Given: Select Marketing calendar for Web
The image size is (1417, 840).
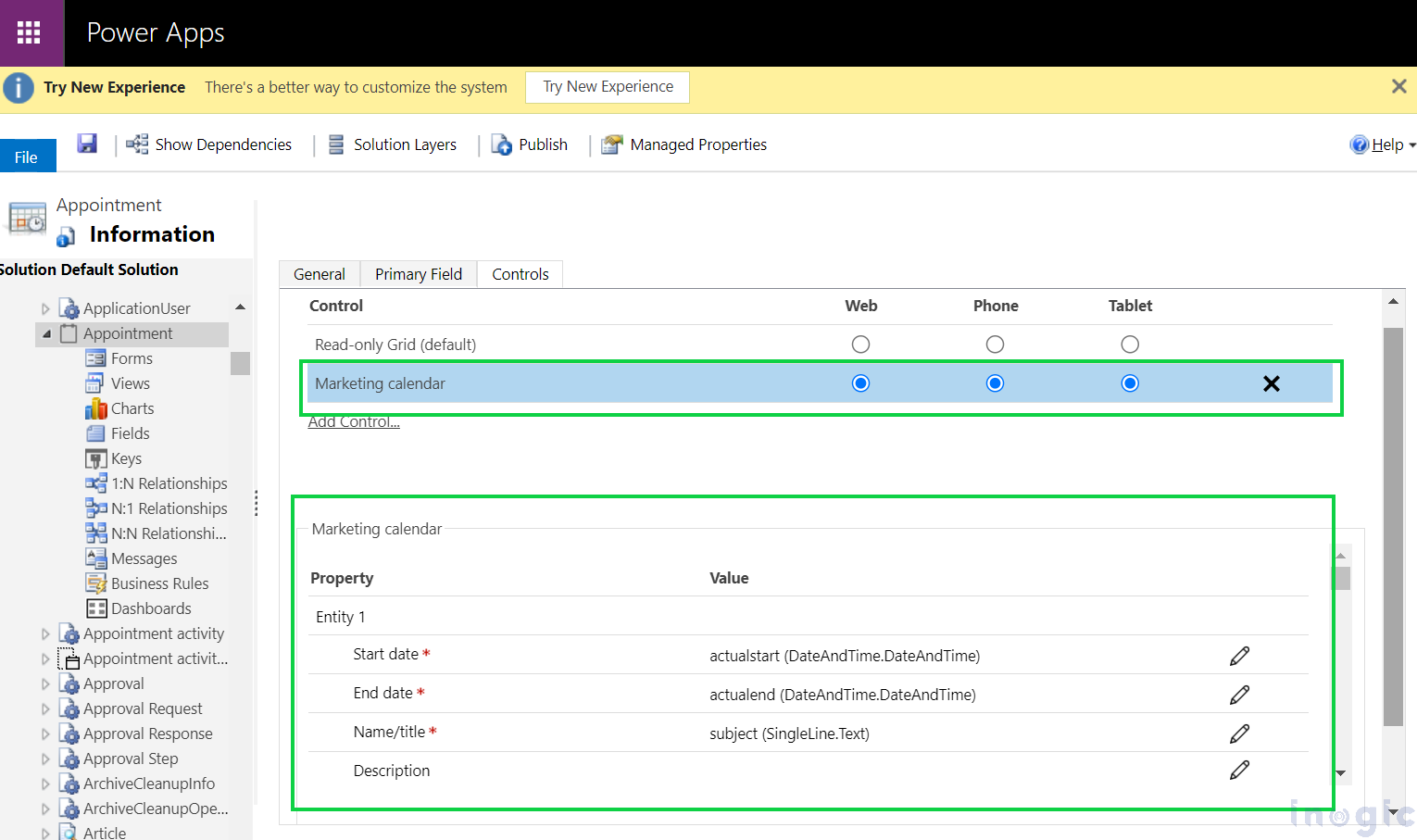Looking at the screenshot, I should pyautogui.click(x=860, y=383).
